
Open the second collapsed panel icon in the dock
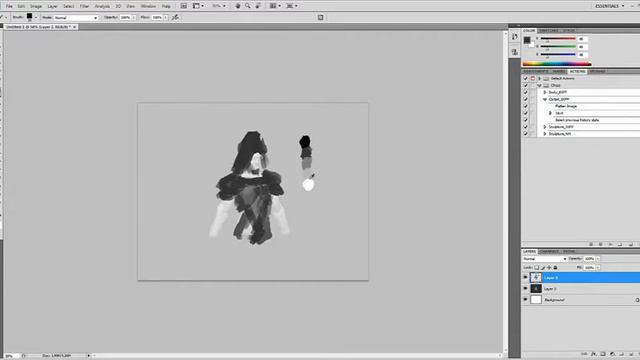tap(515, 52)
